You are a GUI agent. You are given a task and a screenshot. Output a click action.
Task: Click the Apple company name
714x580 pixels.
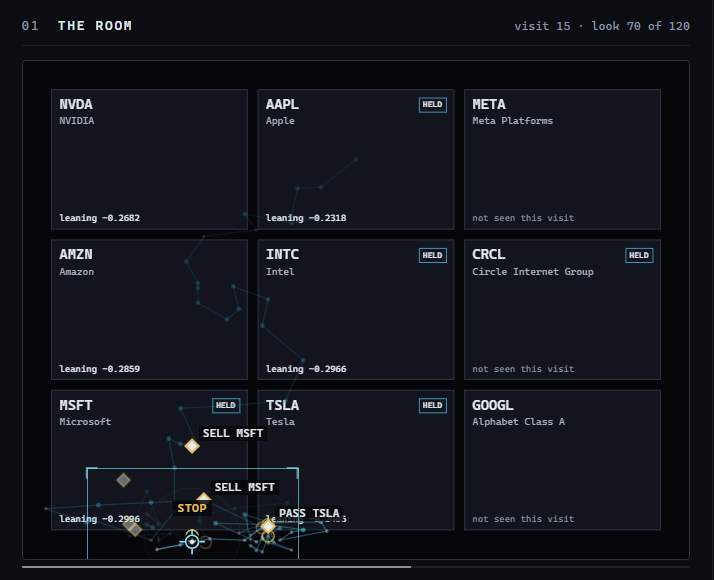click(x=280, y=121)
